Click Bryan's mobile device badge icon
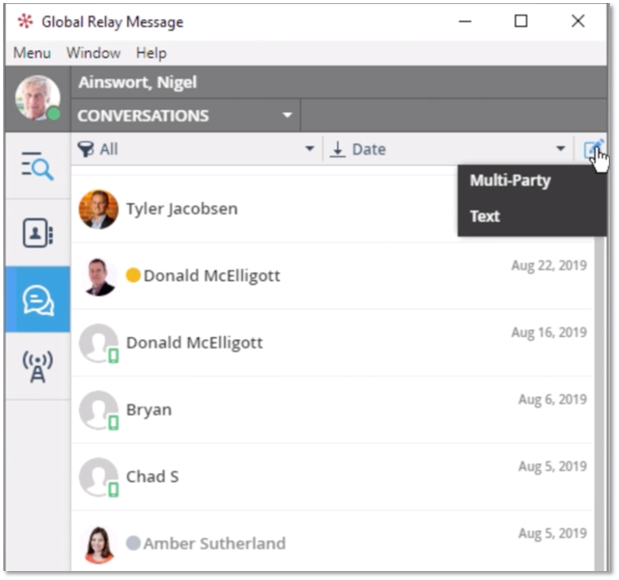This screenshot has width=619, height=580. [x=114, y=423]
